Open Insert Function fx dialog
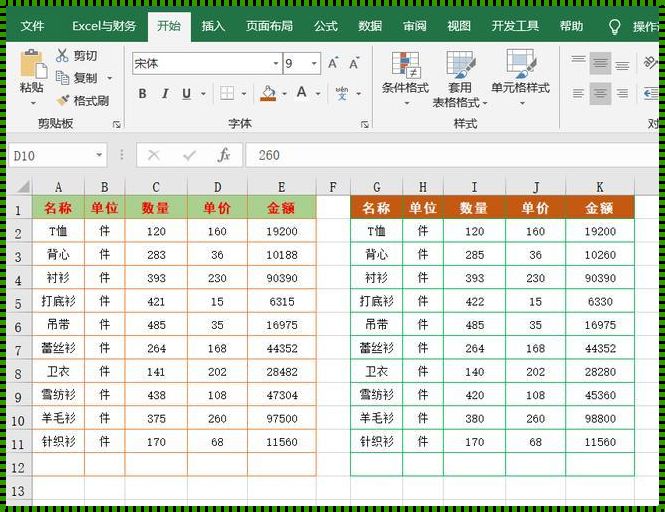 224,155
